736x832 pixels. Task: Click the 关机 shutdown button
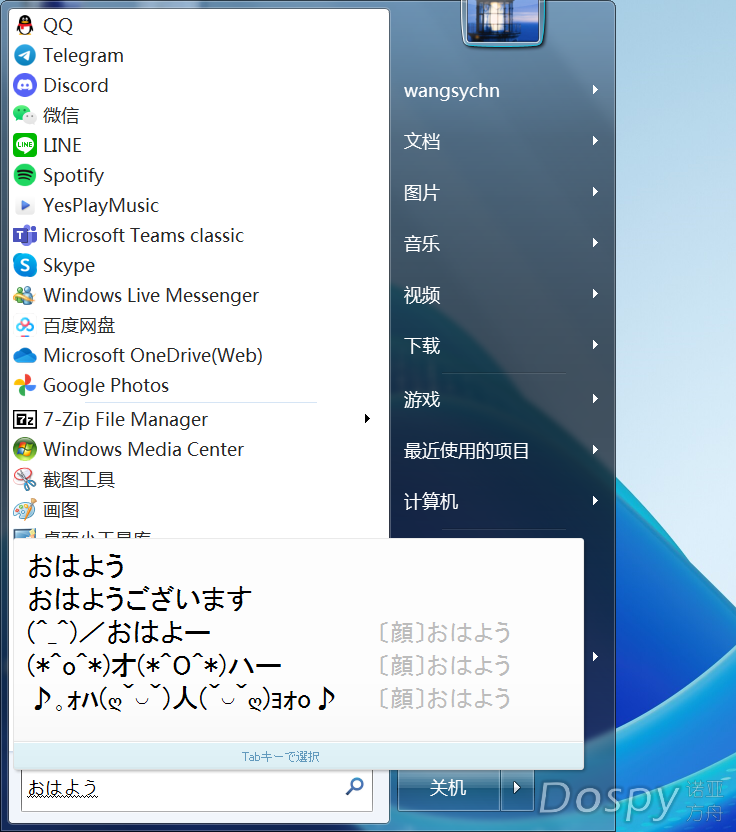[x=449, y=788]
